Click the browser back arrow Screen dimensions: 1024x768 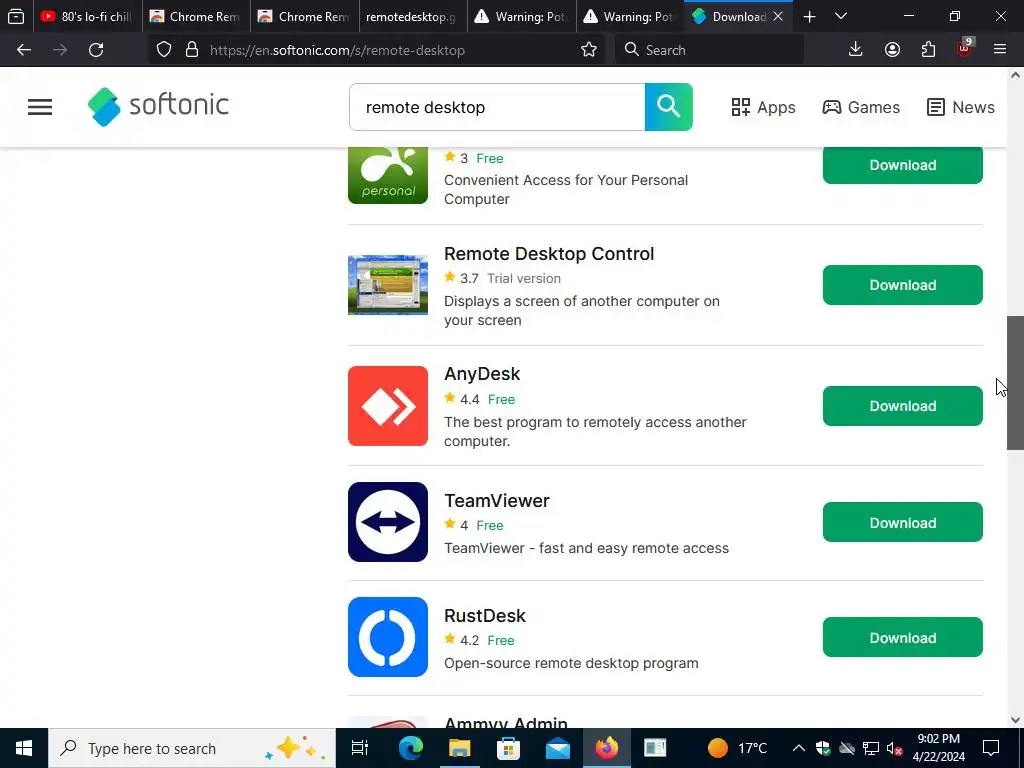tap(24, 50)
